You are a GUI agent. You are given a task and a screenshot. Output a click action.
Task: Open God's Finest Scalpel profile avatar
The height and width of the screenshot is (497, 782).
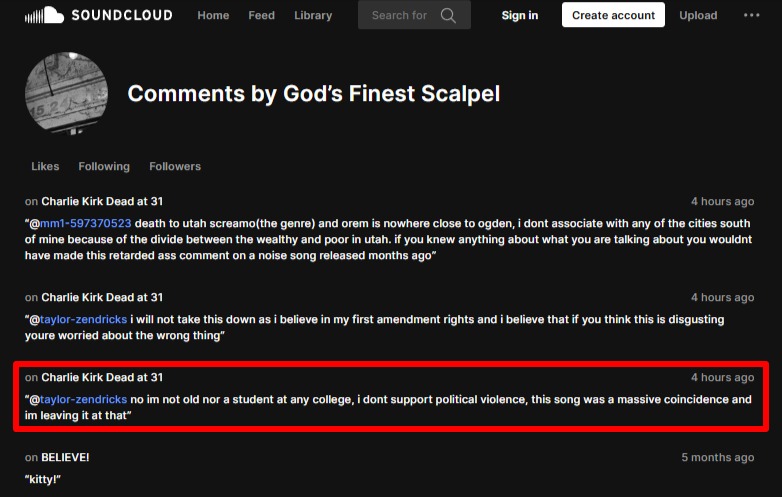point(66,94)
